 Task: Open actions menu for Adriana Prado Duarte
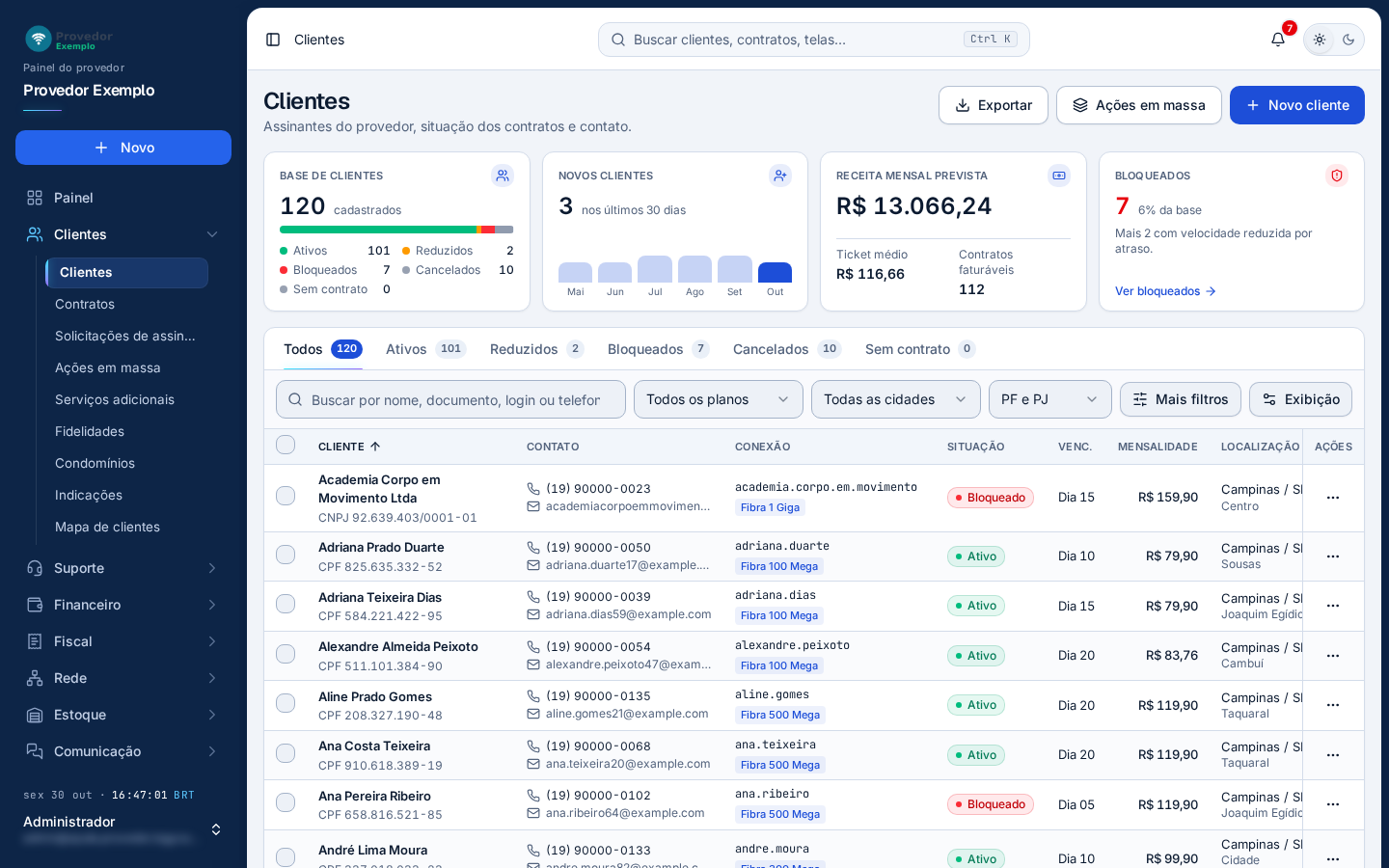coord(1333,556)
